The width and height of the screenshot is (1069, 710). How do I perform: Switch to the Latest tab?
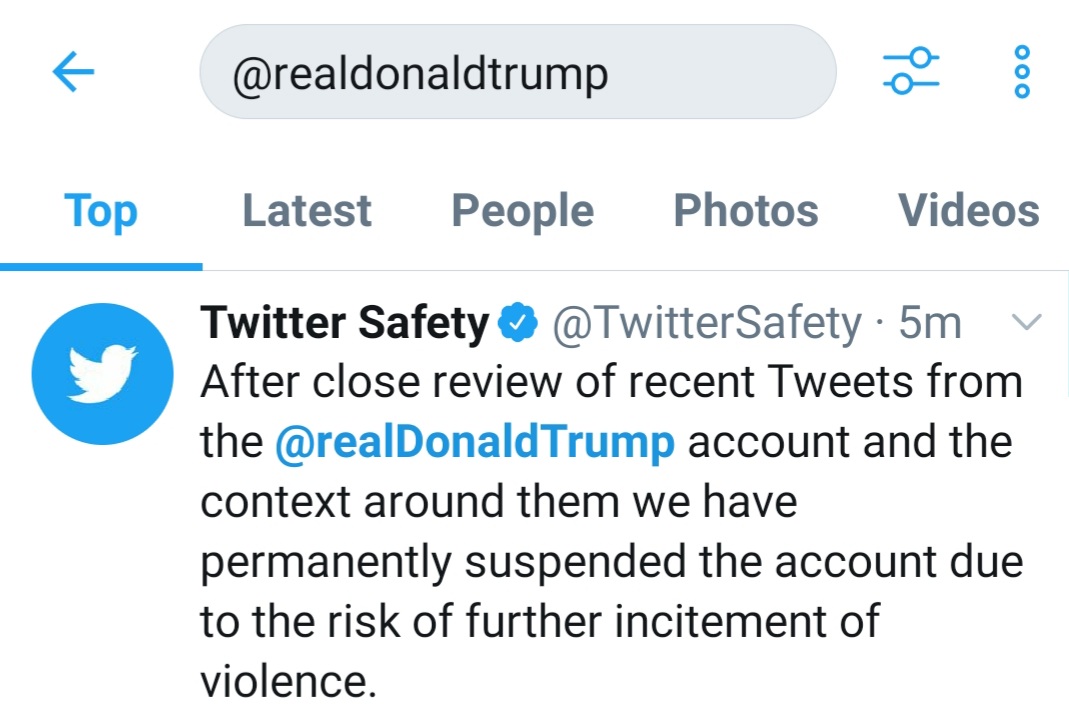(306, 211)
